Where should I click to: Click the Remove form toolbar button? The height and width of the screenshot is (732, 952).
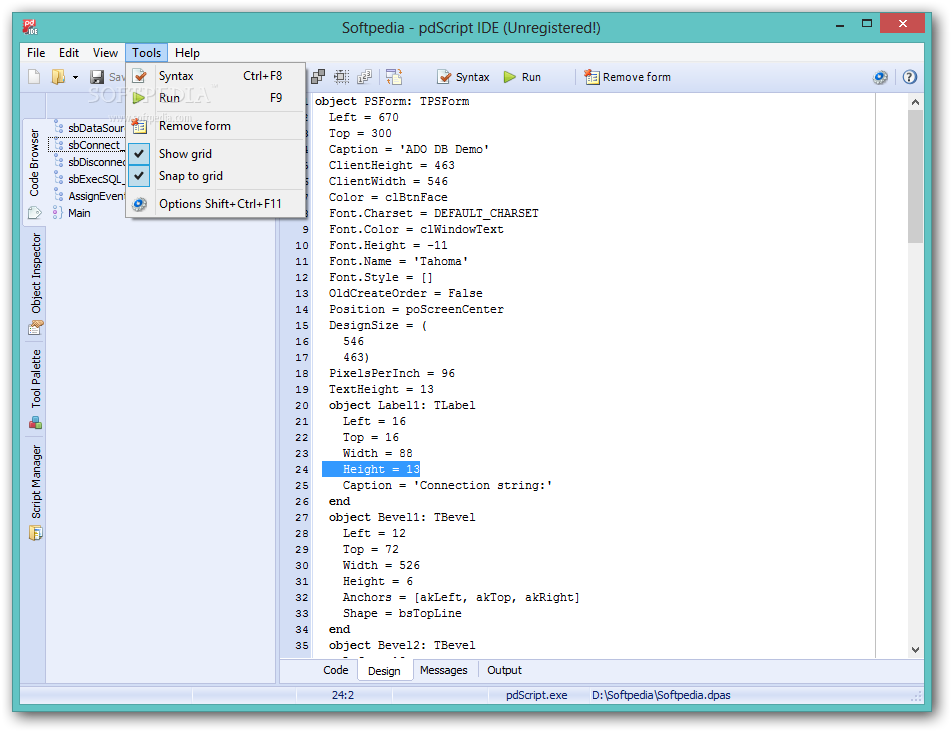[x=627, y=77]
